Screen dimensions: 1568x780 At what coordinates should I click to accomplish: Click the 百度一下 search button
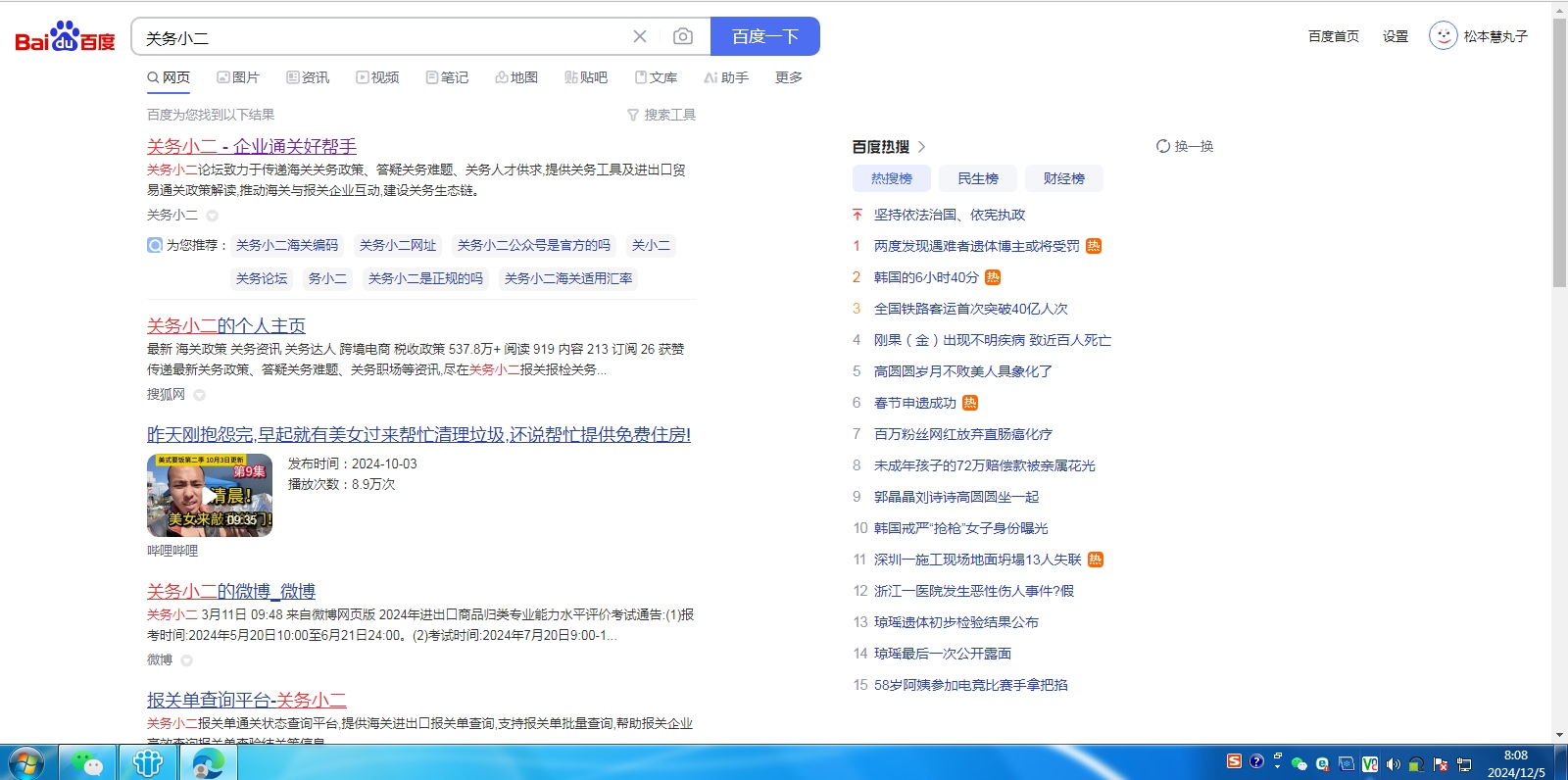765,36
